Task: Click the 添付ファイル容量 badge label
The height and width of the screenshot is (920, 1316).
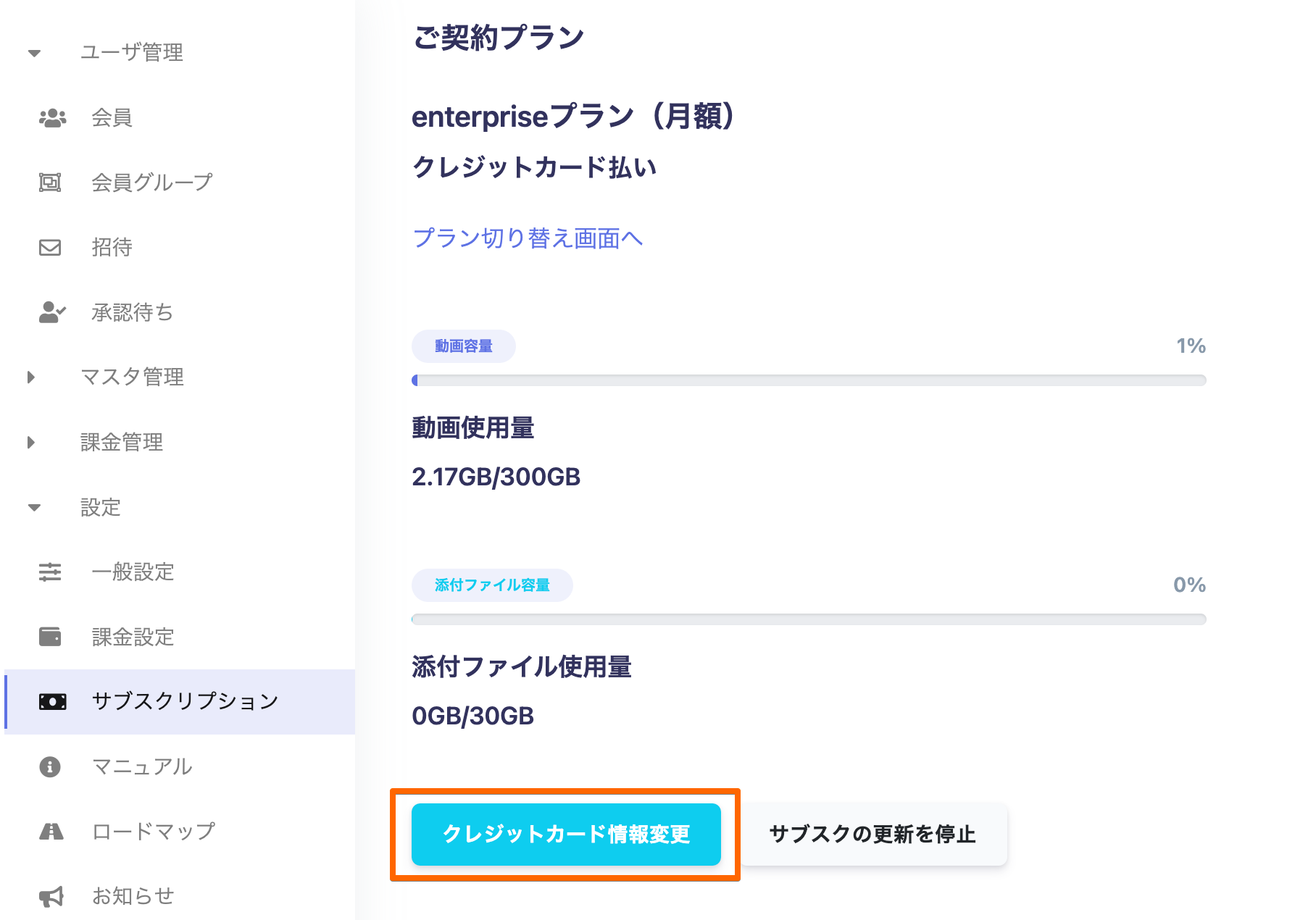Action: click(492, 585)
